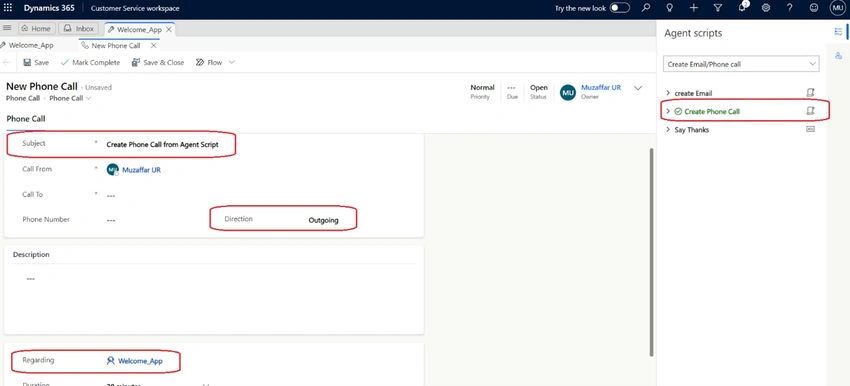The image size is (850, 386).
Task: Open advanced find filter icon
Action: pyautogui.click(x=718, y=8)
